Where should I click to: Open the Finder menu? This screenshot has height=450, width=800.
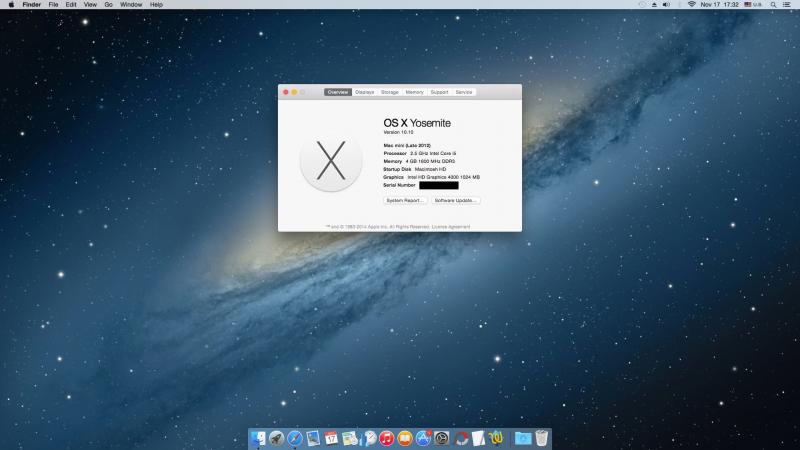(32, 5)
